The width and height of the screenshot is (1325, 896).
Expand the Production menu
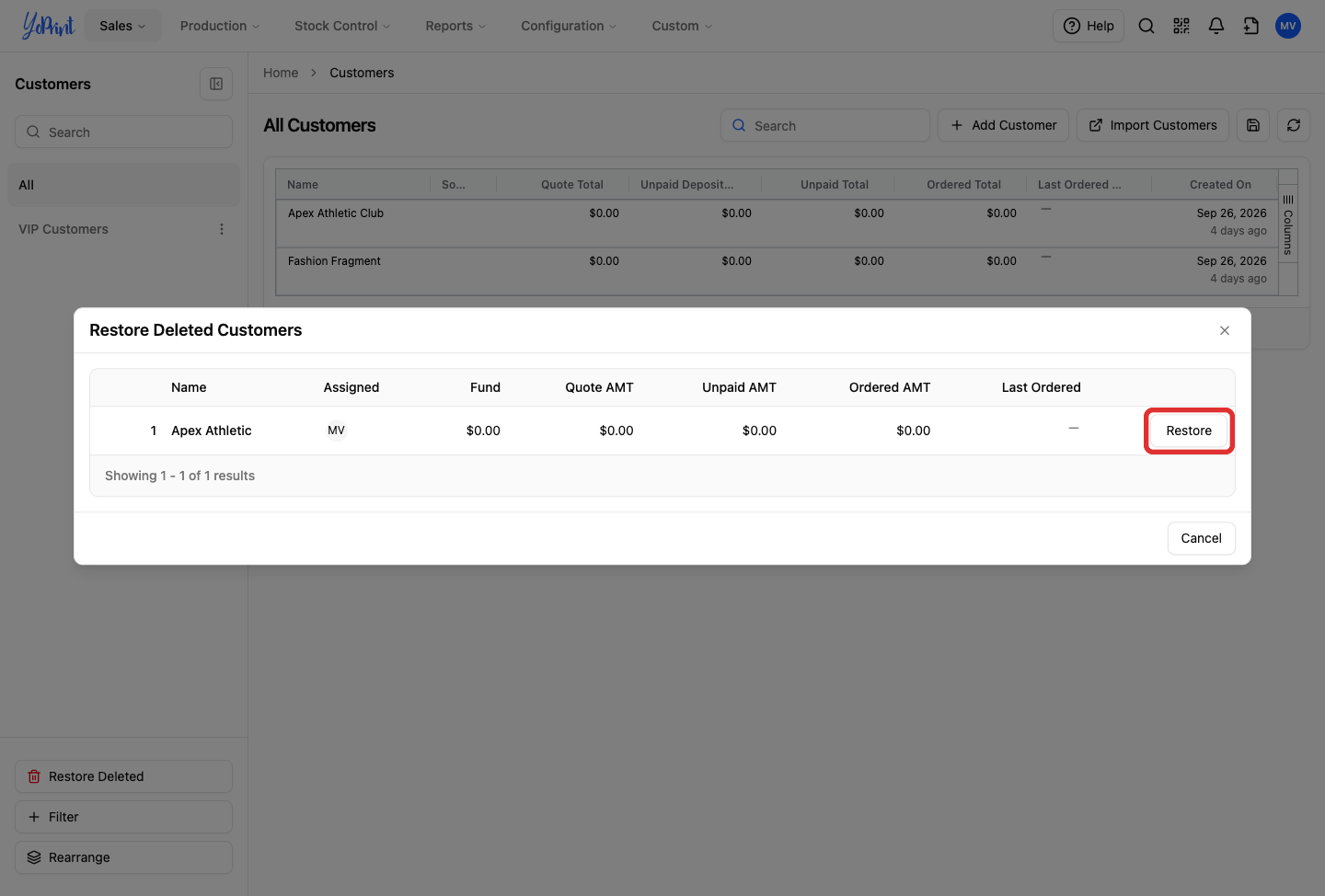(220, 26)
